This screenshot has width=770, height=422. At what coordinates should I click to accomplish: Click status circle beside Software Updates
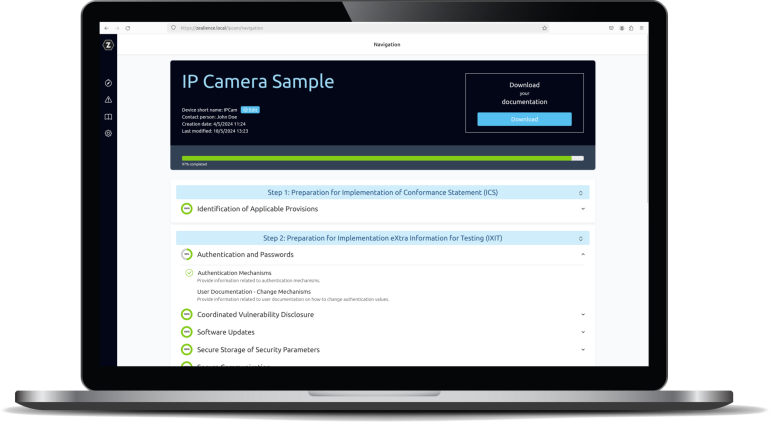point(186,332)
